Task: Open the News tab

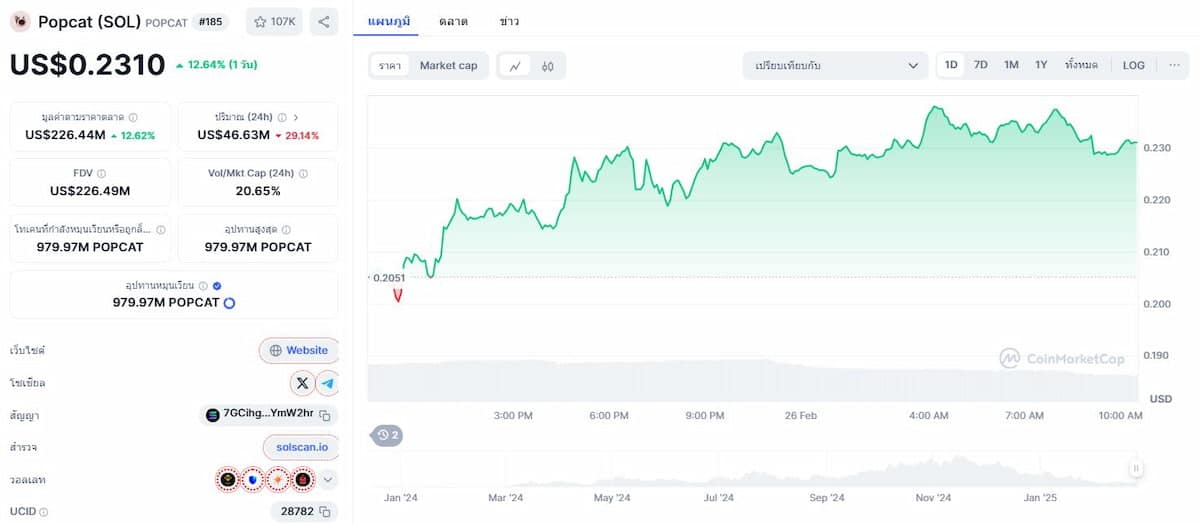Action: click(x=509, y=21)
